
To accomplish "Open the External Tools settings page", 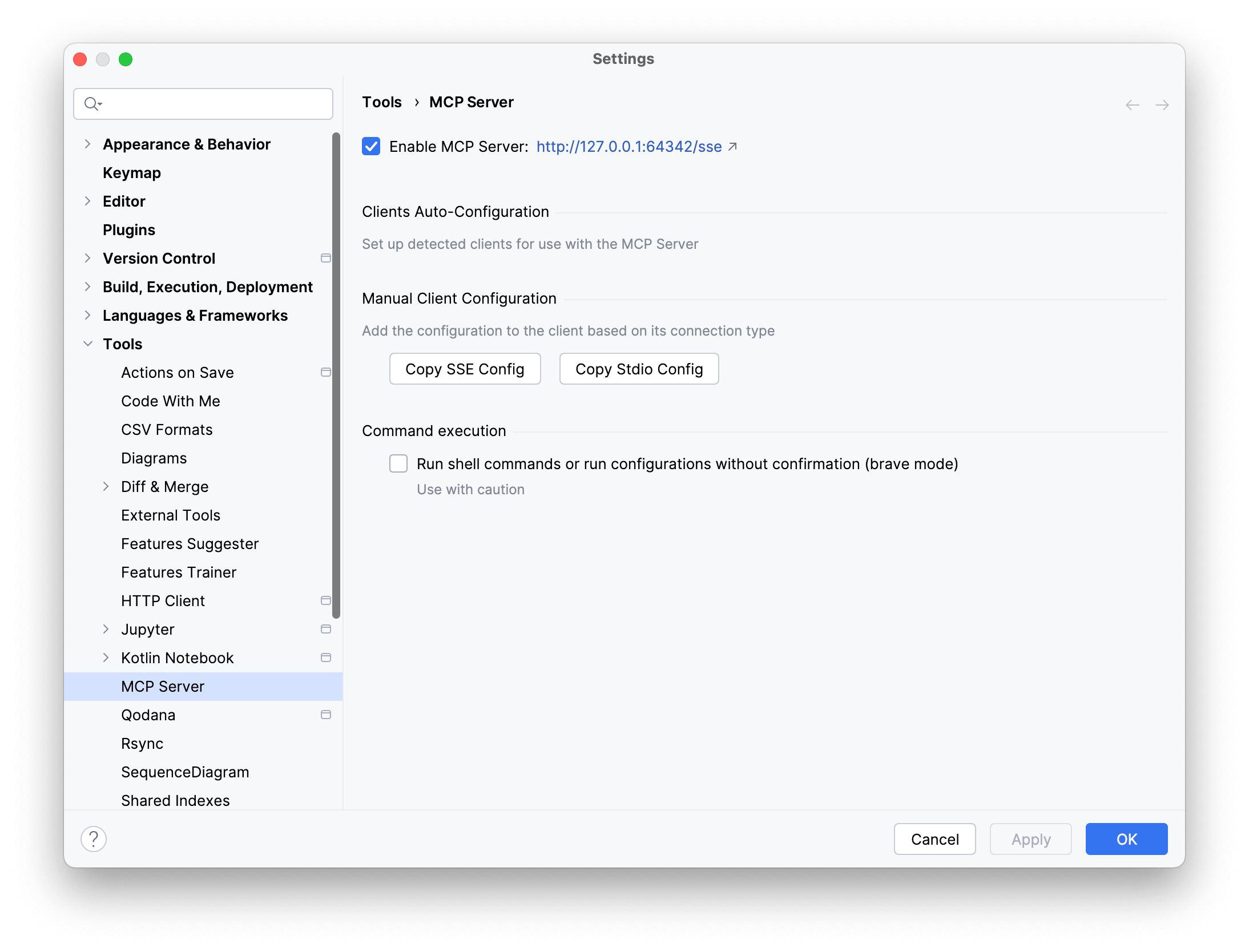I will (171, 515).
